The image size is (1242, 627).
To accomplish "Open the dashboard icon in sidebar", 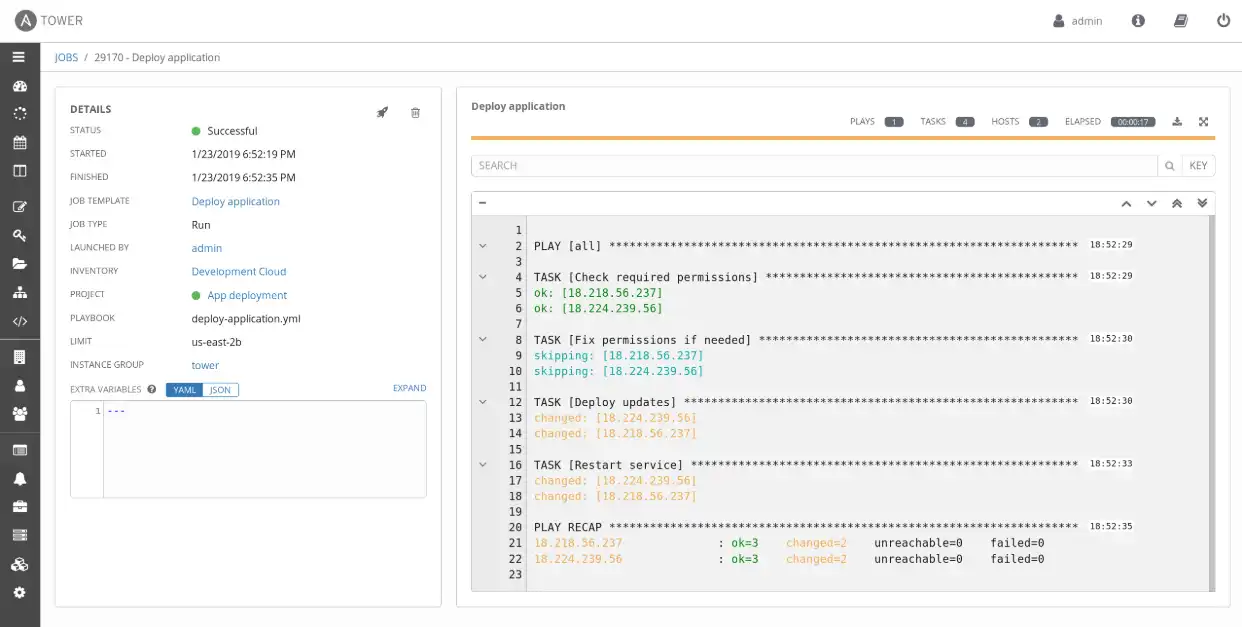I will point(19,86).
